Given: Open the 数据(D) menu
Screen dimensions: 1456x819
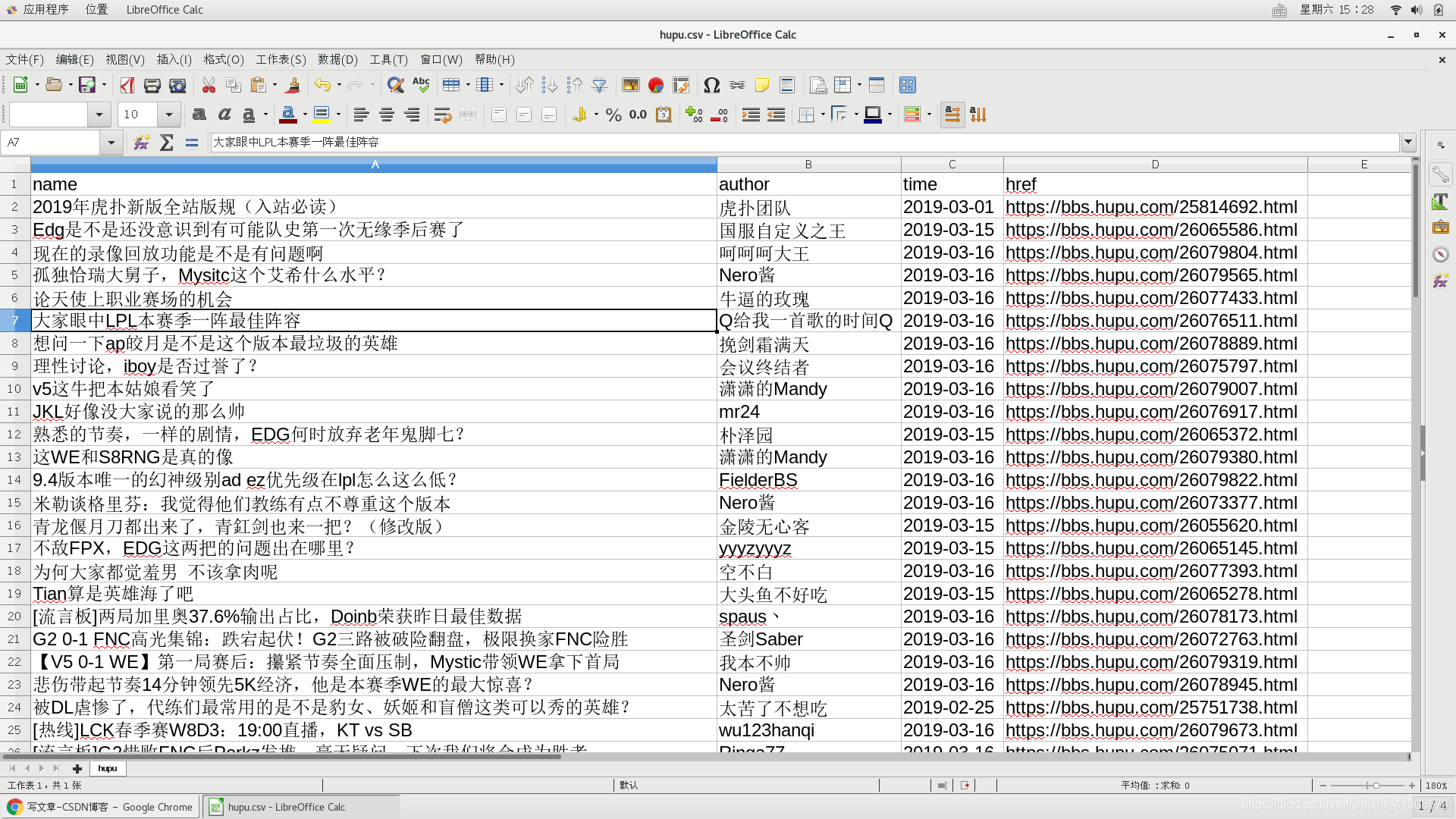Looking at the screenshot, I should click(337, 59).
